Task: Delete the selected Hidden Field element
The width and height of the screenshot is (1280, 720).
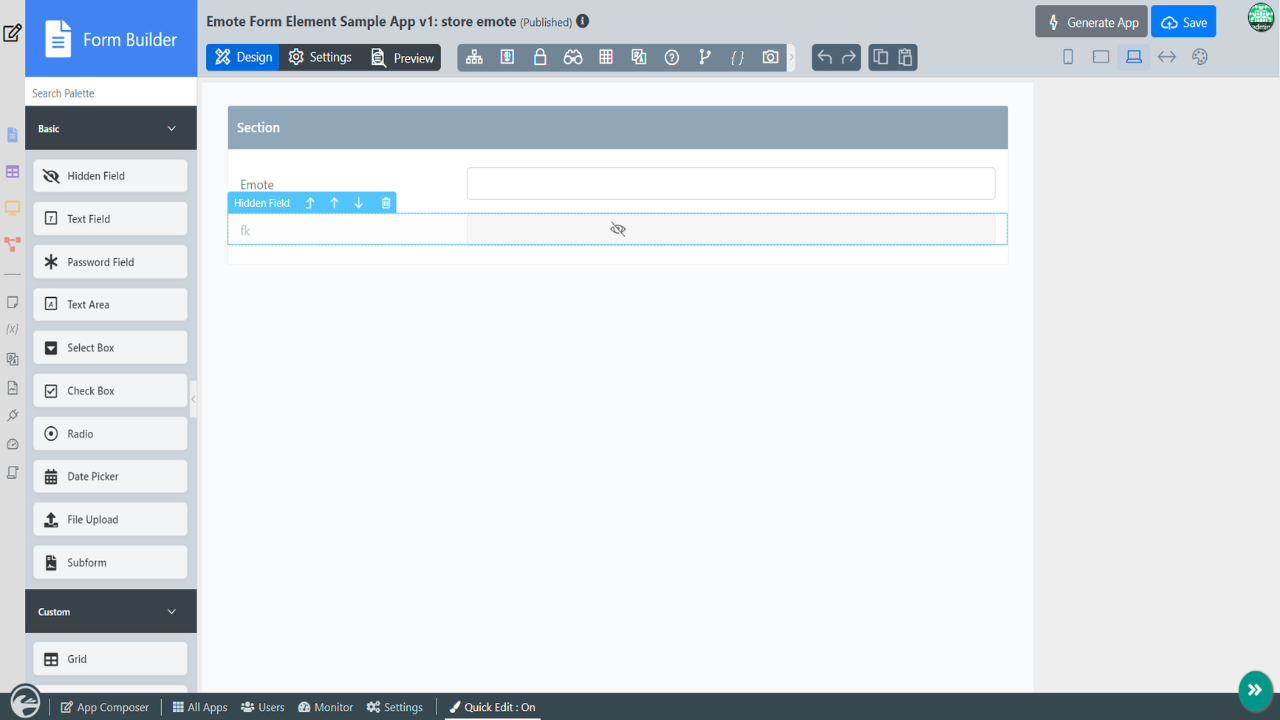Action: point(386,203)
